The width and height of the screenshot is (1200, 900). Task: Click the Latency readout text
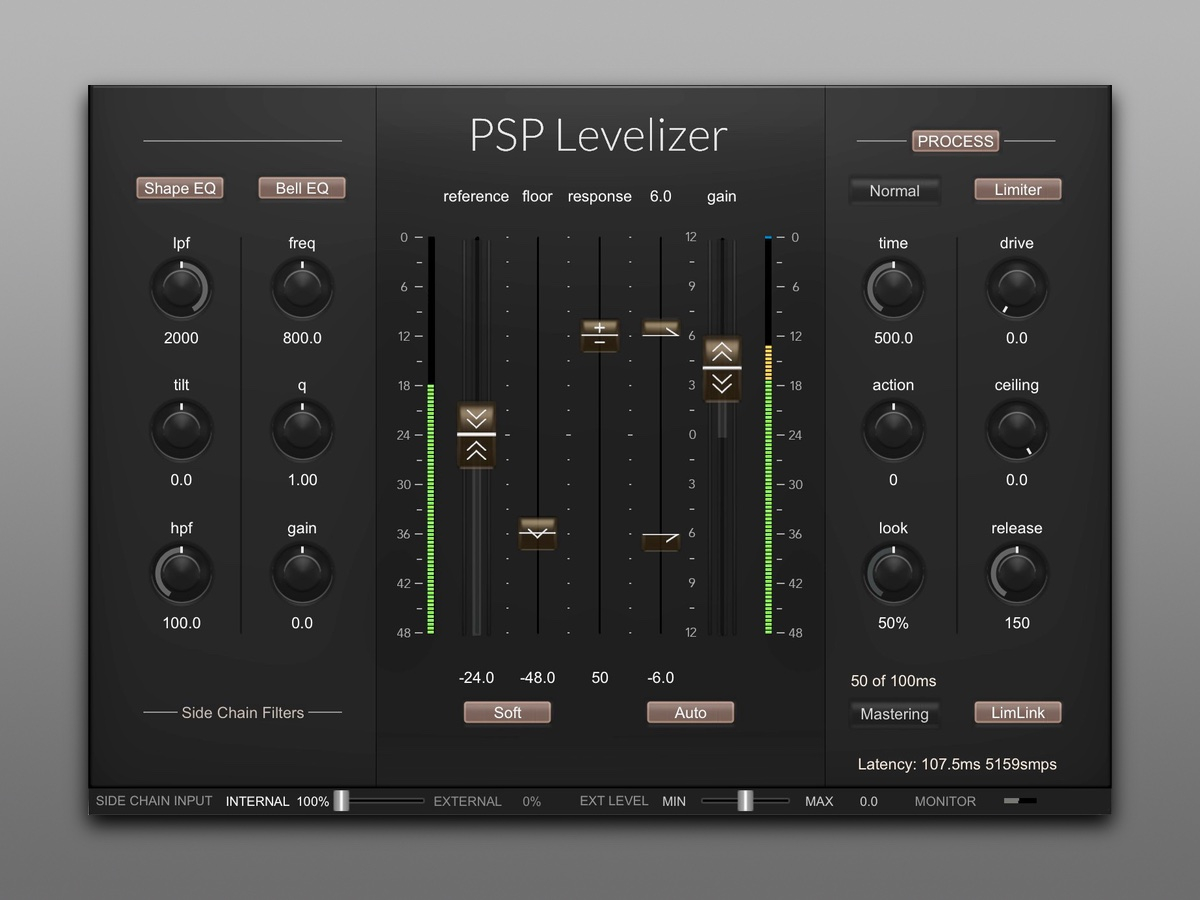click(x=957, y=764)
